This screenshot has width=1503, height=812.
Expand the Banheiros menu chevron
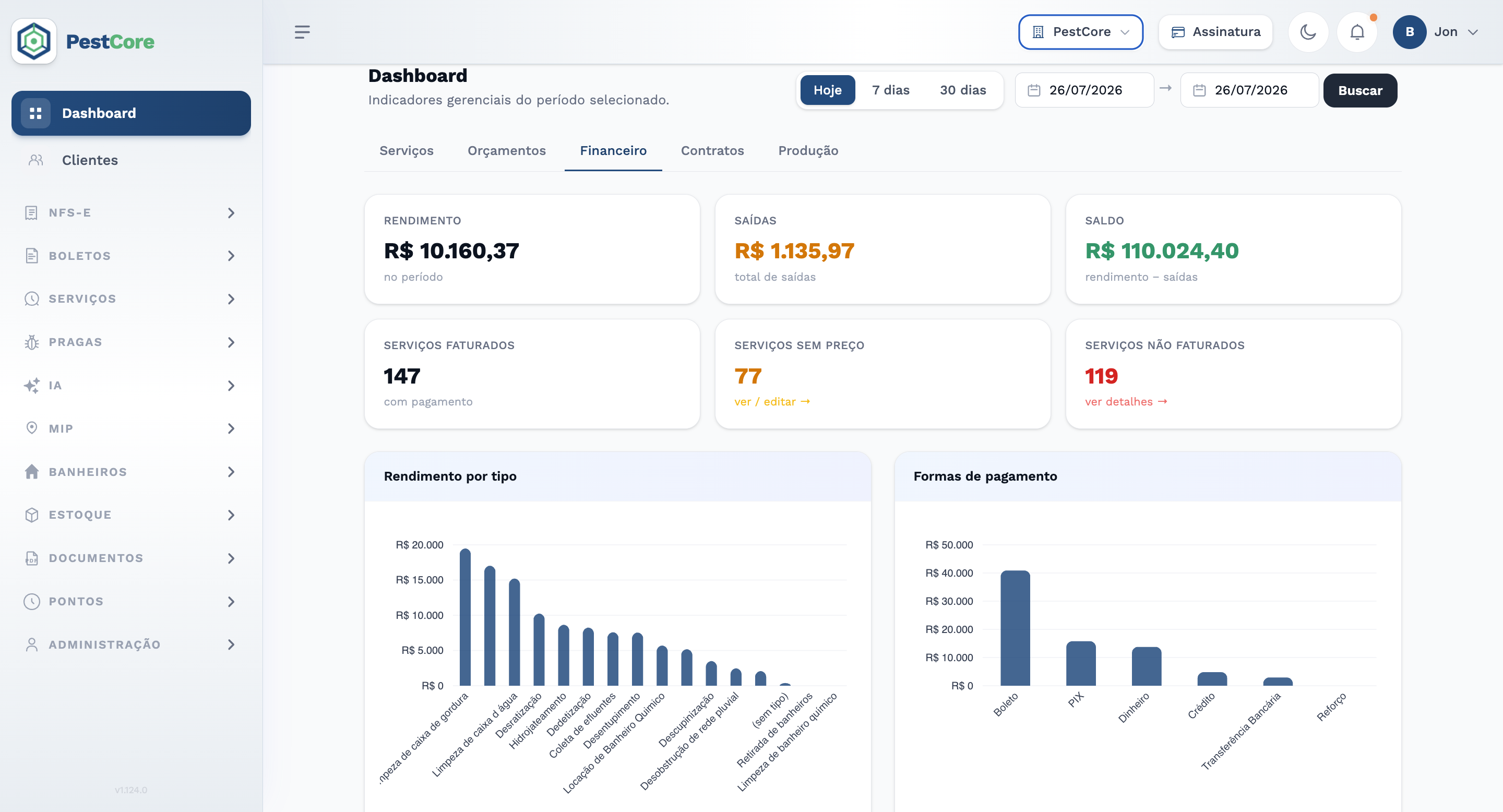pos(231,472)
